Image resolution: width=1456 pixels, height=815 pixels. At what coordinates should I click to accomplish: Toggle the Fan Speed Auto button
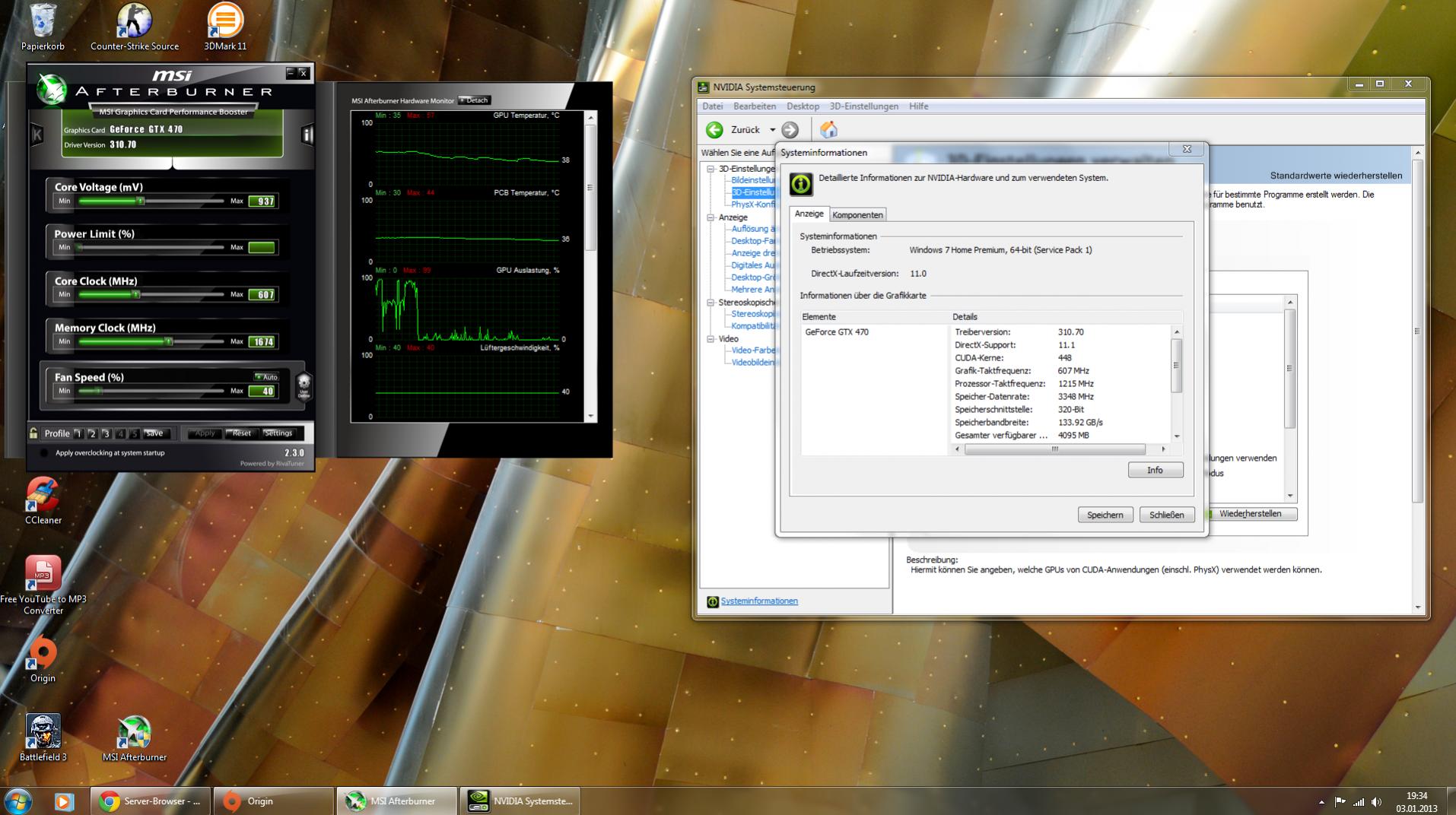point(266,377)
